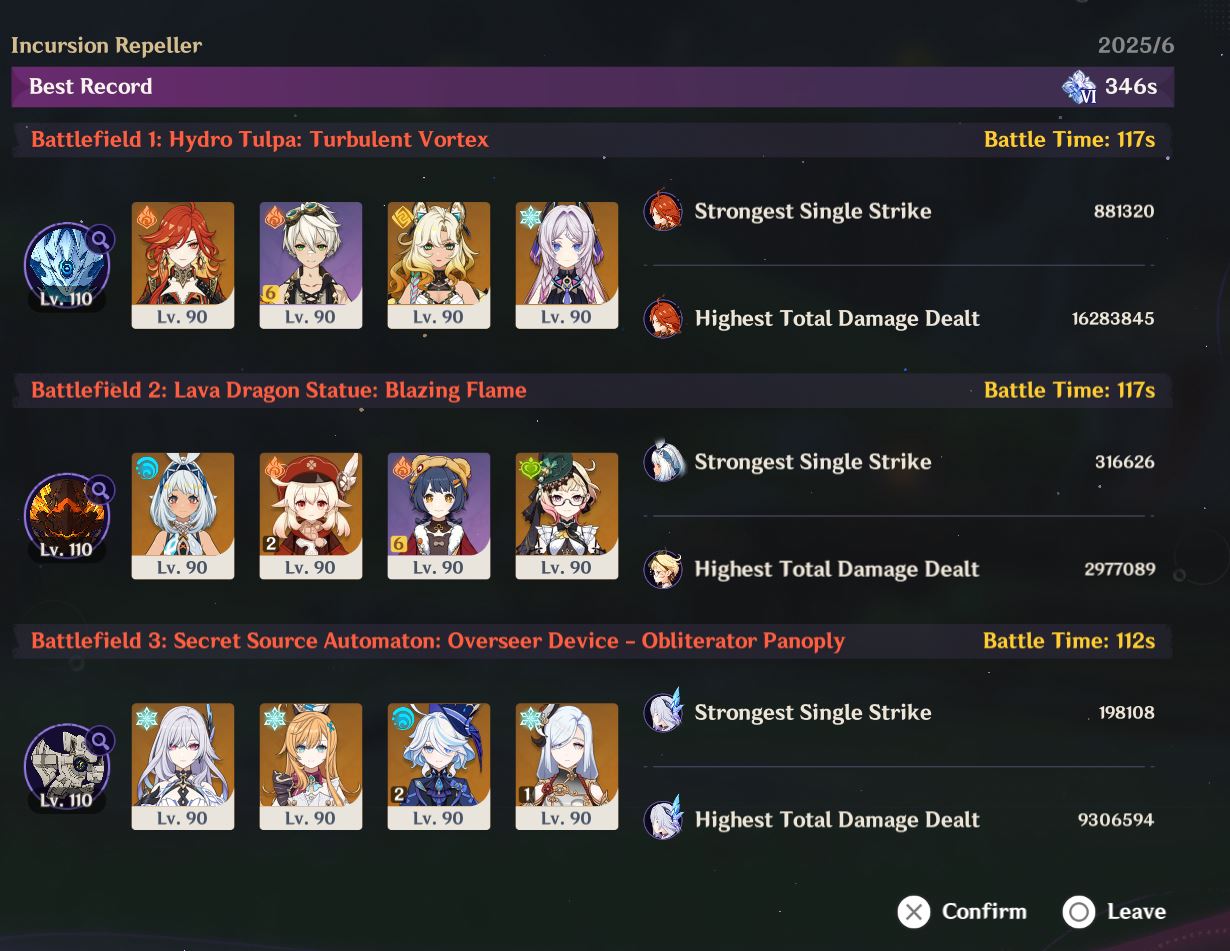This screenshot has height=951, width=1230.
Task: Select the blonde Geo character card in Battlefield 1
Action: 439,265
